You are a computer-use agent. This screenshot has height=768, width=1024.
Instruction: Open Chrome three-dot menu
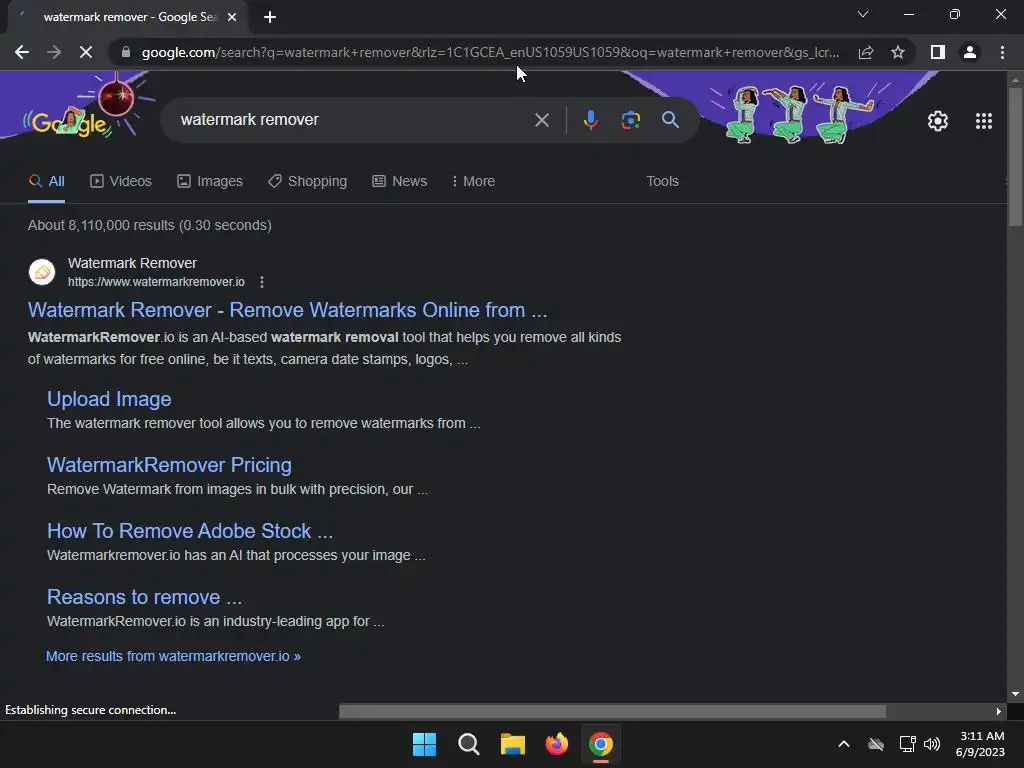[1002, 52]
